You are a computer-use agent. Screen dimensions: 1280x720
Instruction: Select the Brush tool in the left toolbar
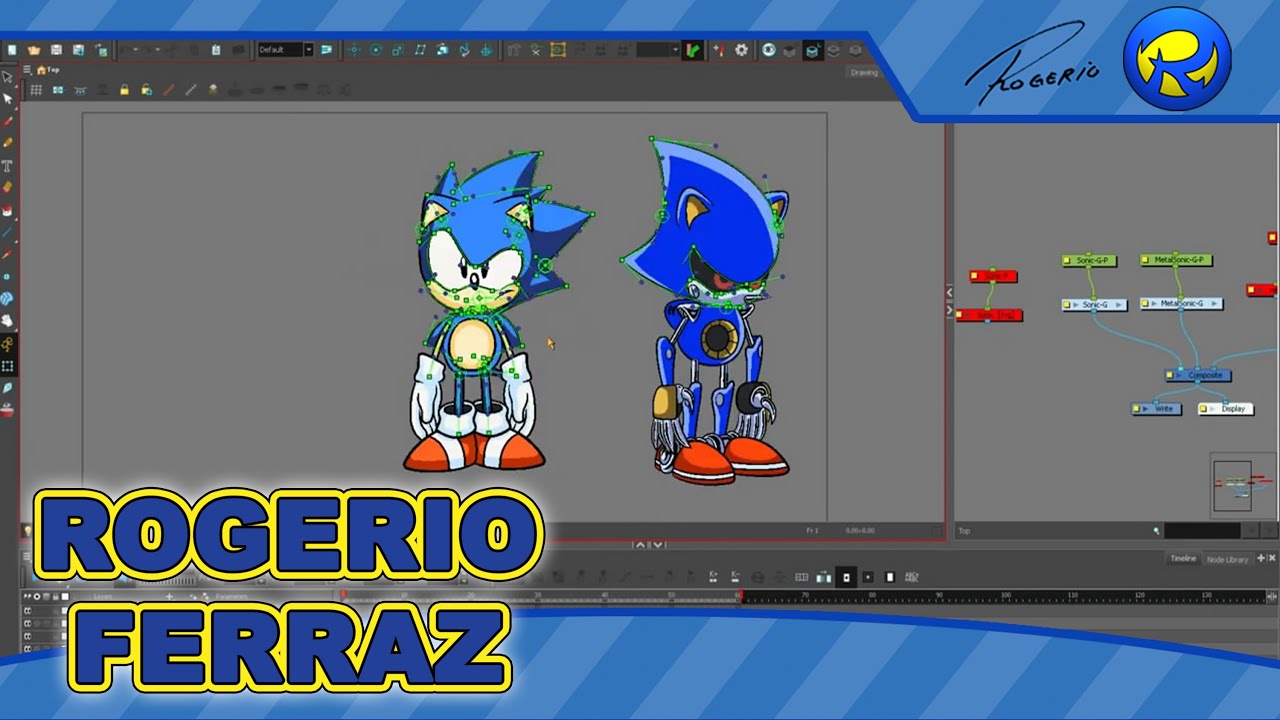point(8,121)
